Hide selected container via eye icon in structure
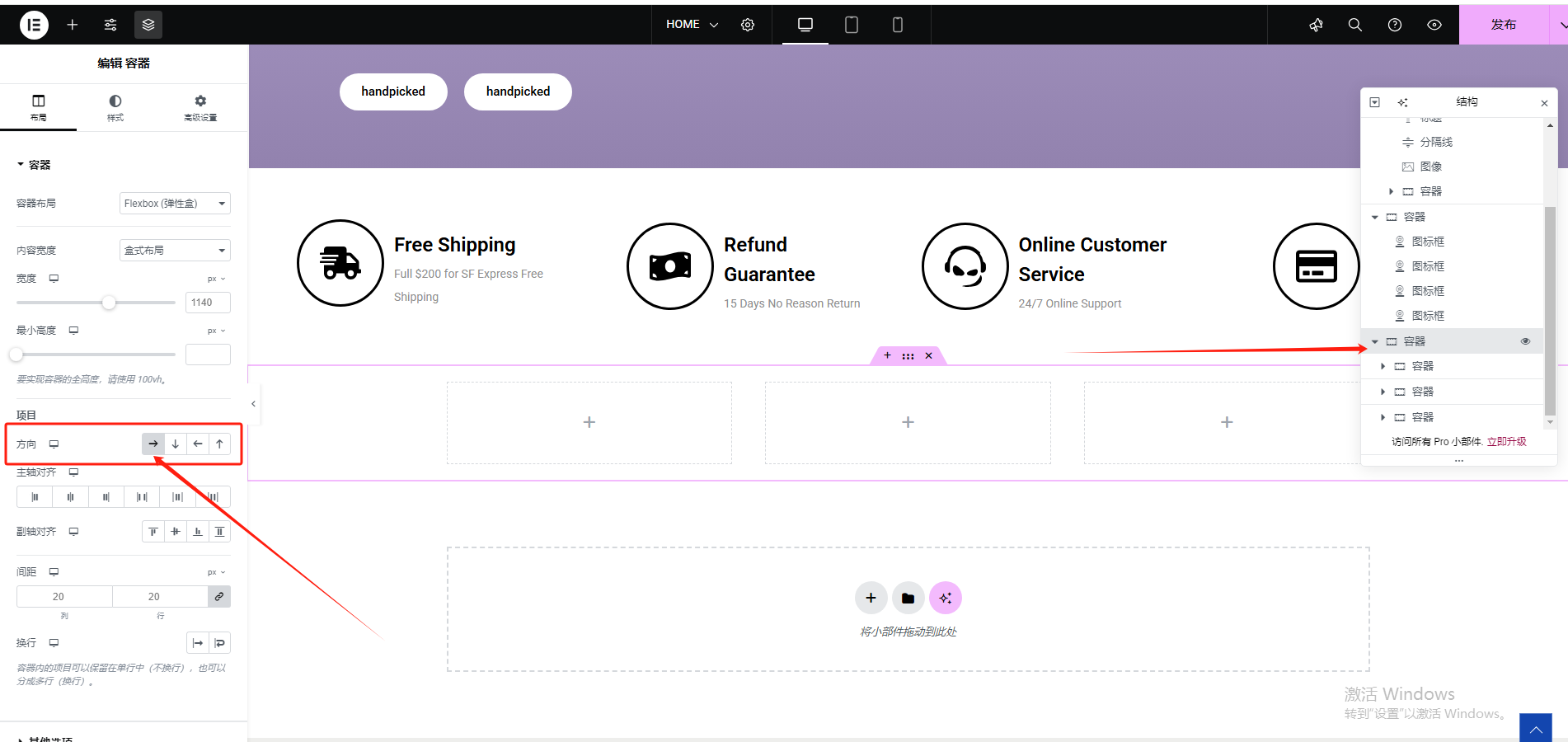Image resolution: width=1568 pixels, height=742 pixels. tap(1525, 341)
